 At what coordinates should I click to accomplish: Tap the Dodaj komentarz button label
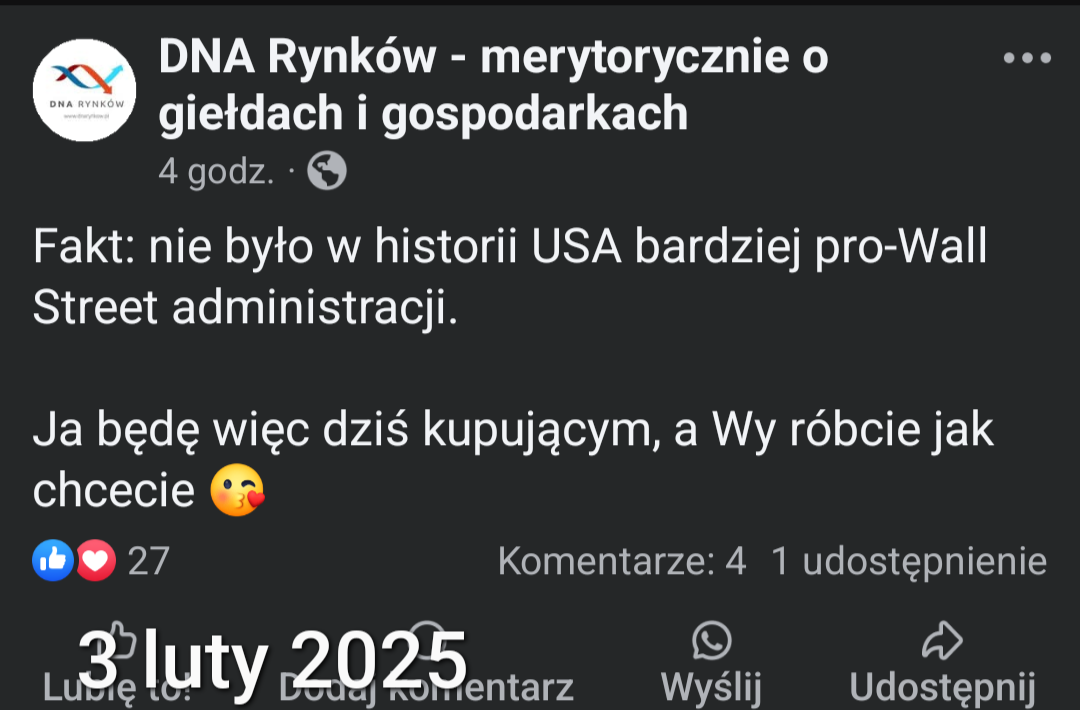coord(426,687)
